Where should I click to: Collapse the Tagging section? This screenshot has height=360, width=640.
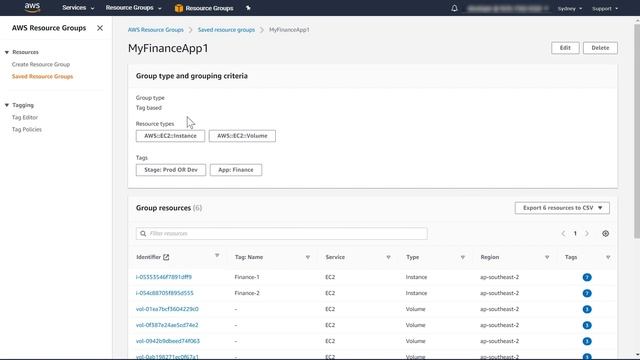(x=7, y=105)
